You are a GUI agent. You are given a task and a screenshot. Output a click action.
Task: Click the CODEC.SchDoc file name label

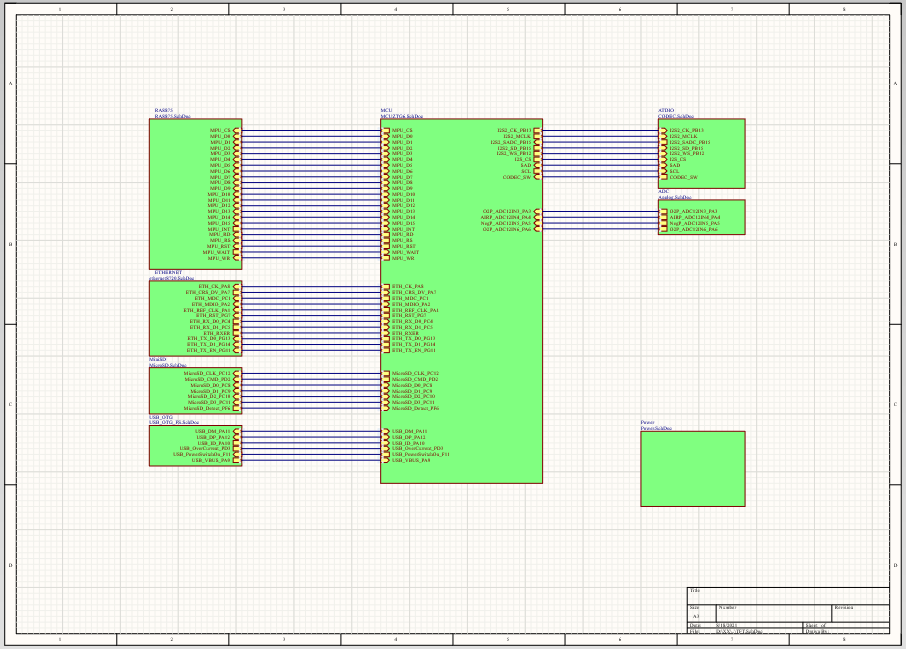click(x=675, y=116)
